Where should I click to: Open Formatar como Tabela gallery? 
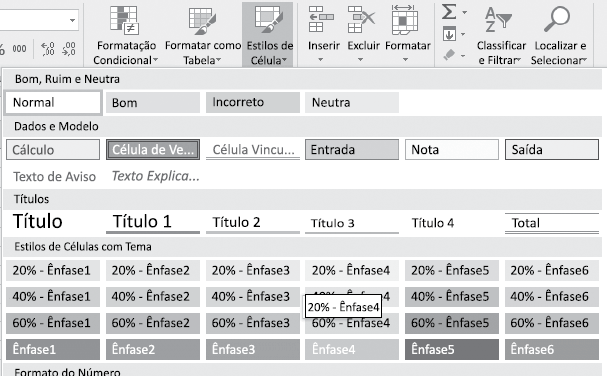[x=202, y=35]
